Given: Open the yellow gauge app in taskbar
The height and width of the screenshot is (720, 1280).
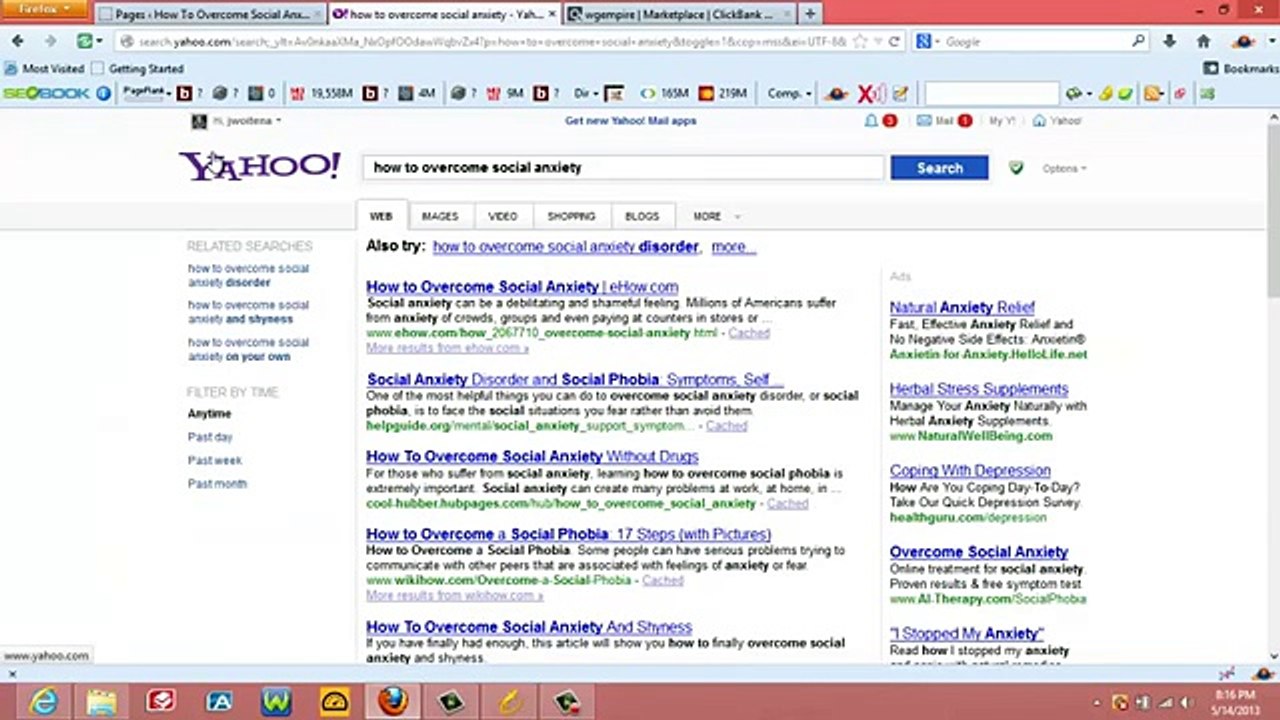Looking at the screenshot, I should point(335,702).
